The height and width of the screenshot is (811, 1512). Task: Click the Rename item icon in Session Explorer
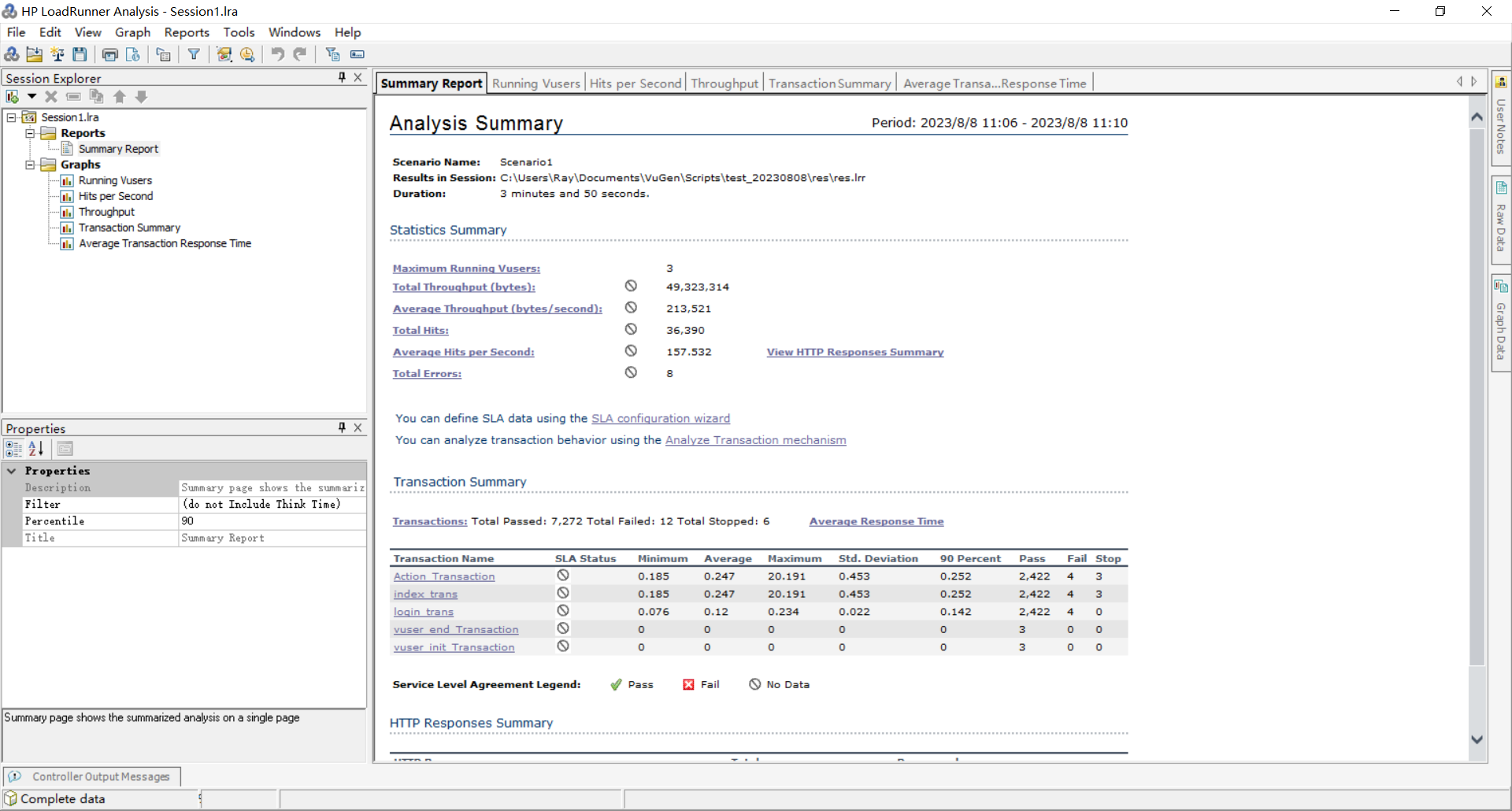(73, 97)
